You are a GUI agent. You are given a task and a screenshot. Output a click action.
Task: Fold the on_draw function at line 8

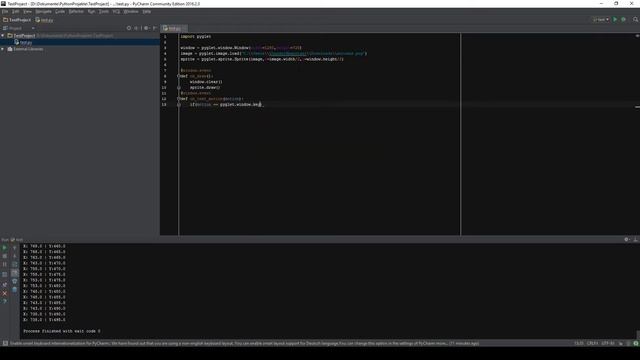179,76
